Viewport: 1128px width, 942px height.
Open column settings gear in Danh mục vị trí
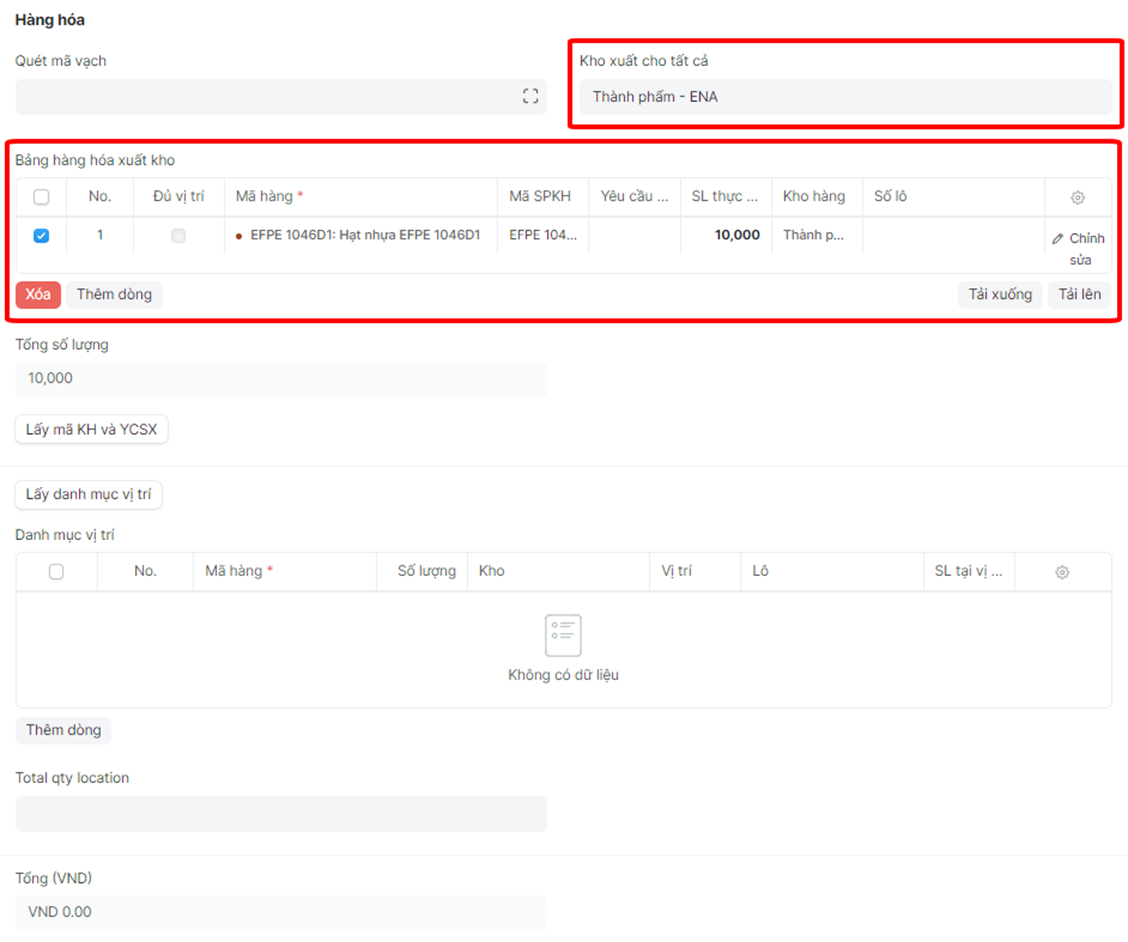pos(1062,572)
